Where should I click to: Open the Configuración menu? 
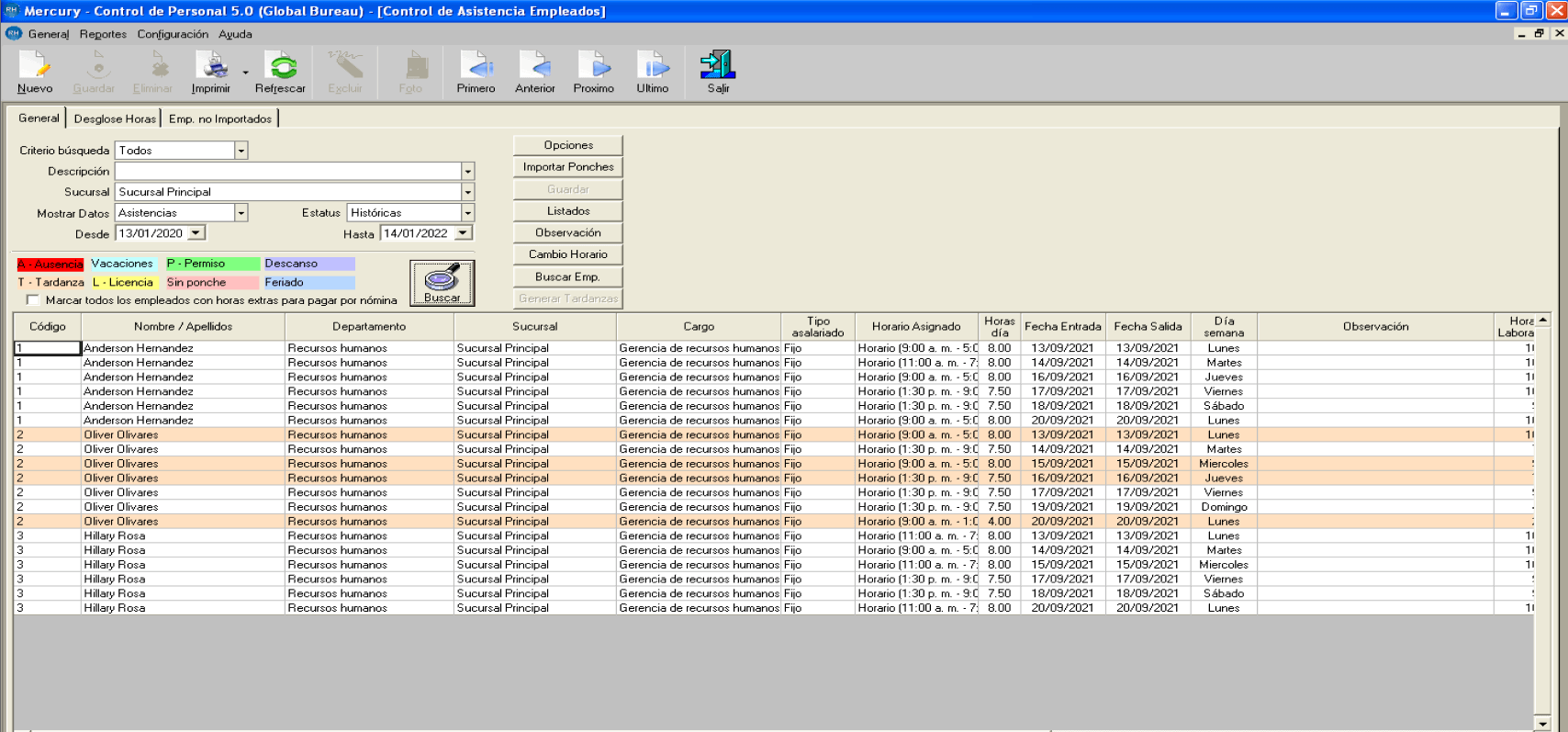coord(173,34)
